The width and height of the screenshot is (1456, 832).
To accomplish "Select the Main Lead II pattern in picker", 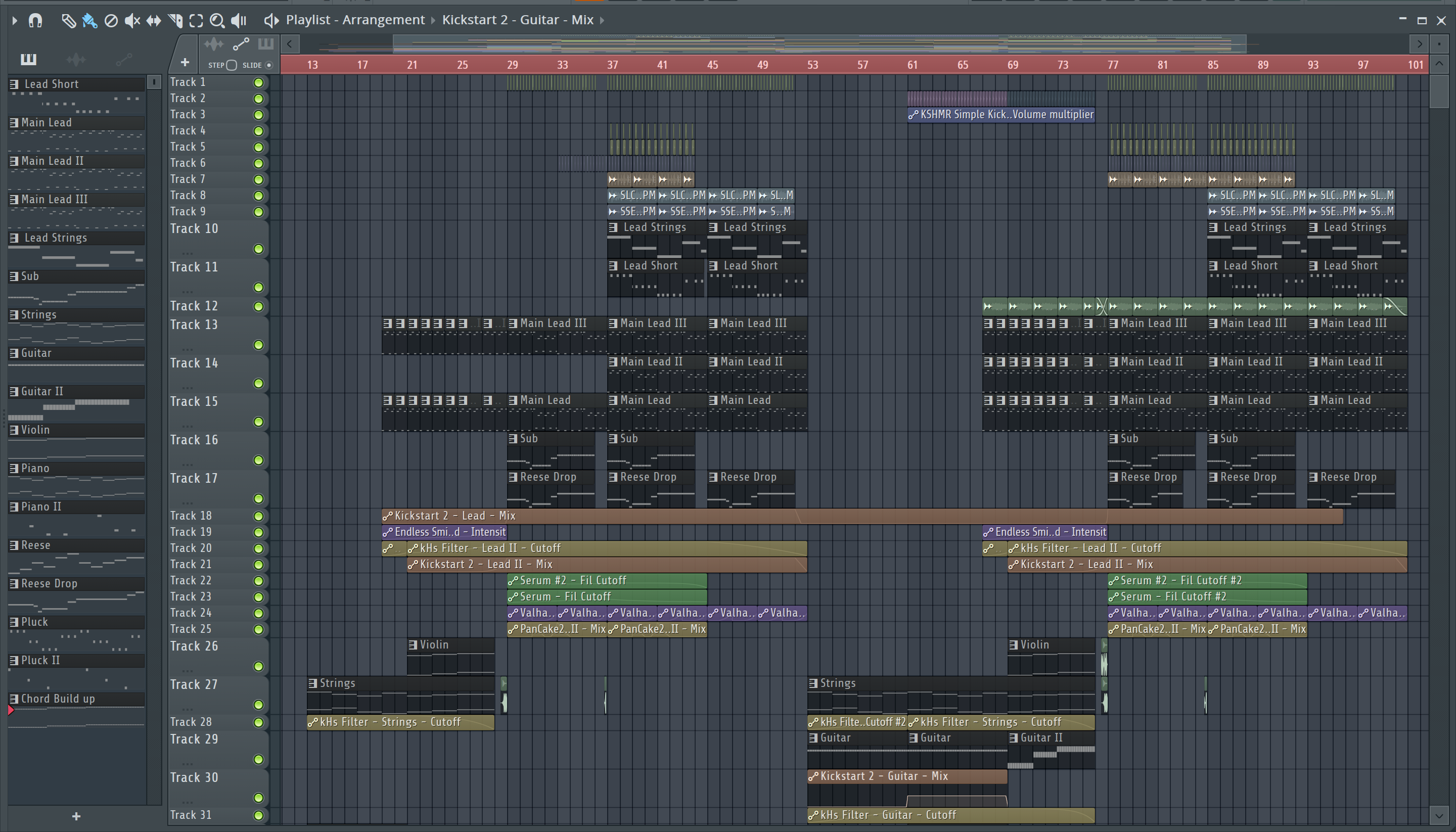I will click(76, 161).
